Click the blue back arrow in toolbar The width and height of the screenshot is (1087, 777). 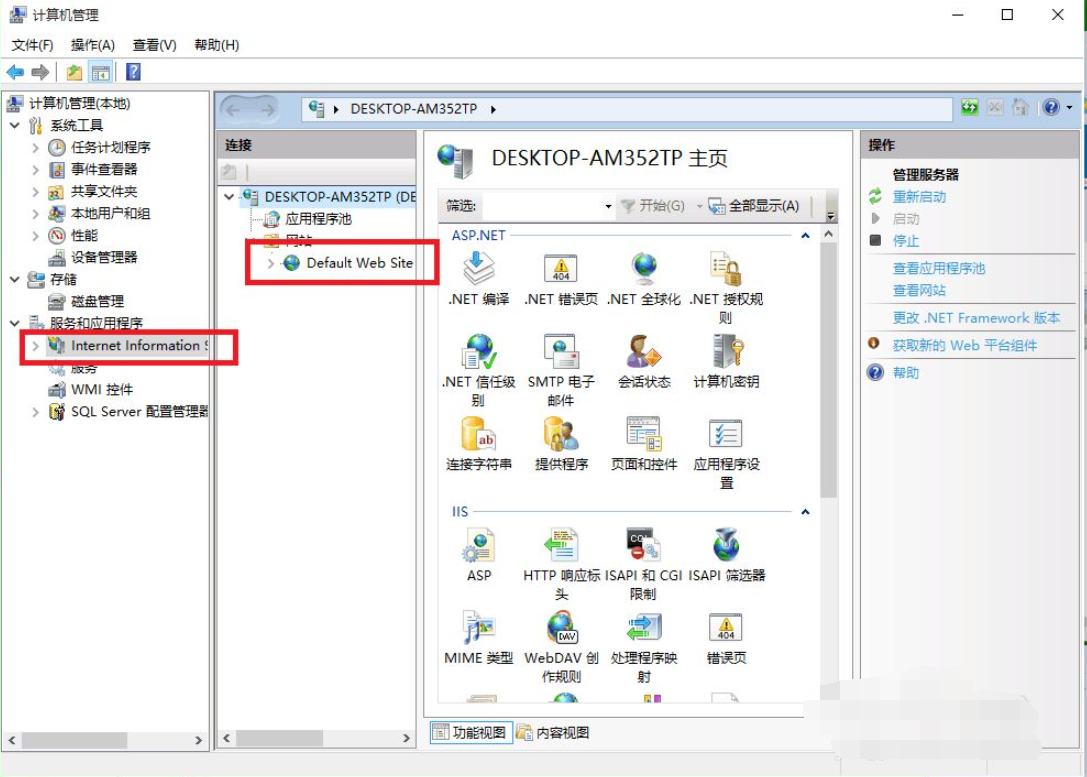click(15, 72)
